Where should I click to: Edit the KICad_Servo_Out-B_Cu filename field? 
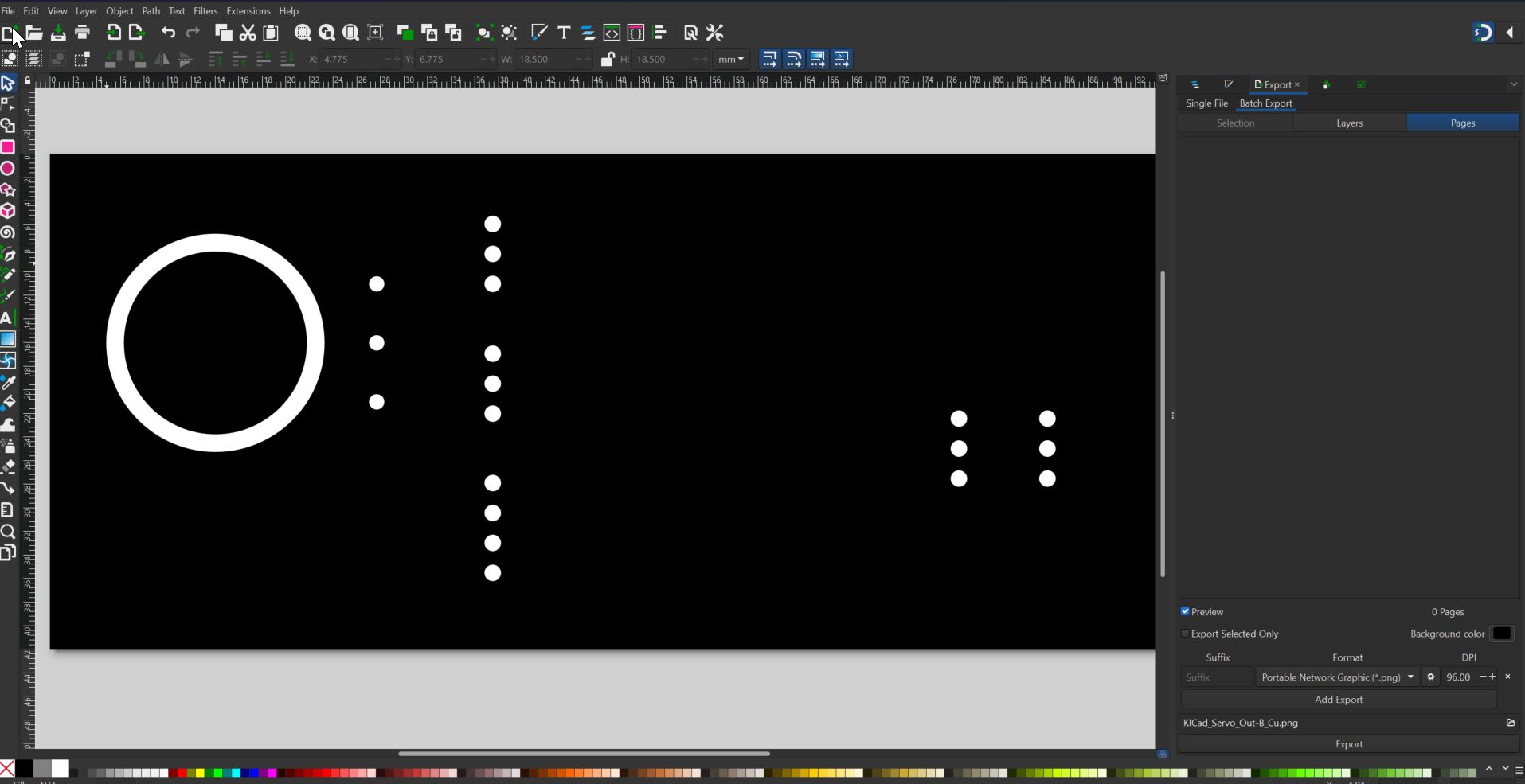tap(1314, 723)
